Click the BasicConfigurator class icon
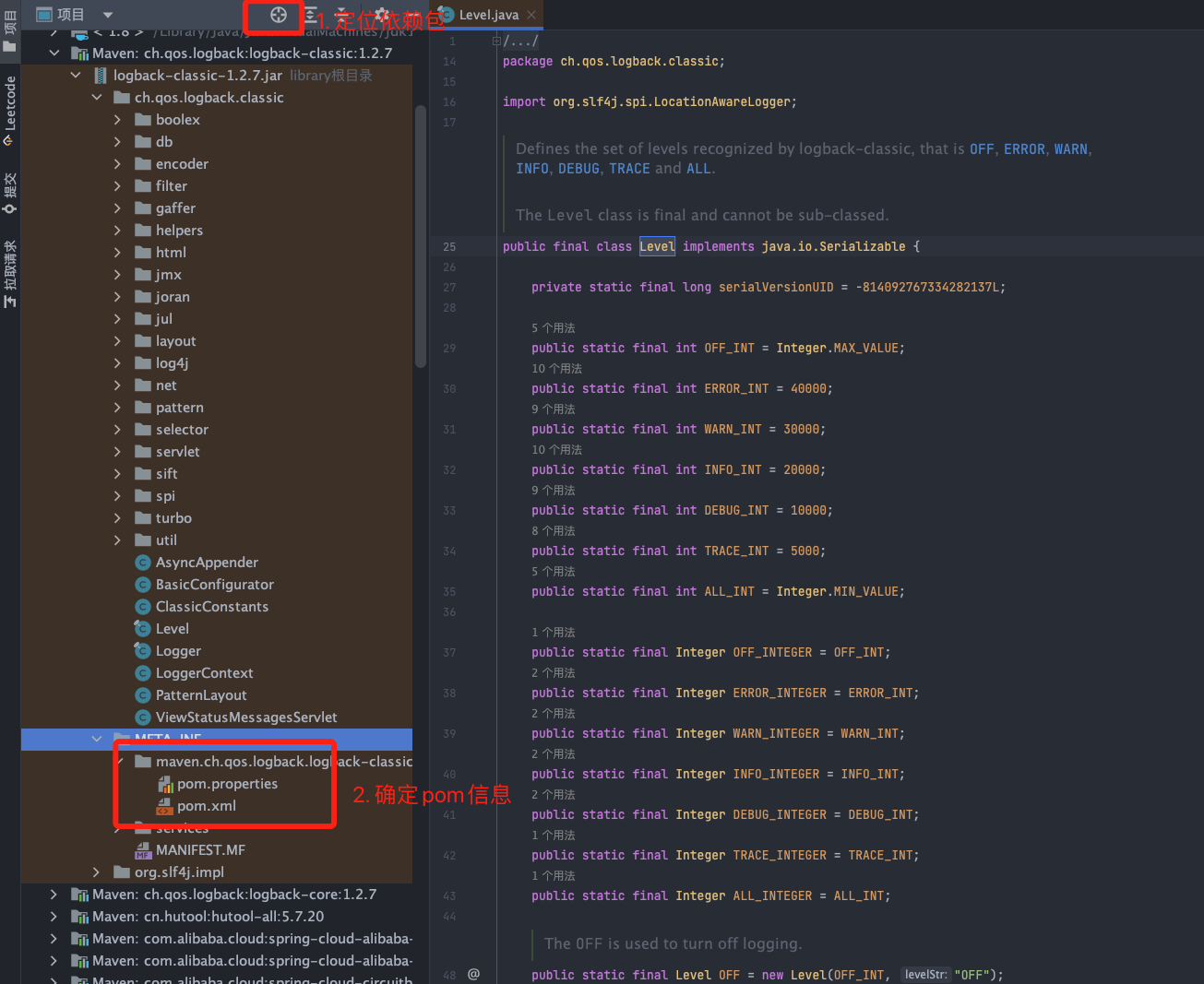 [x=142, y=585]
